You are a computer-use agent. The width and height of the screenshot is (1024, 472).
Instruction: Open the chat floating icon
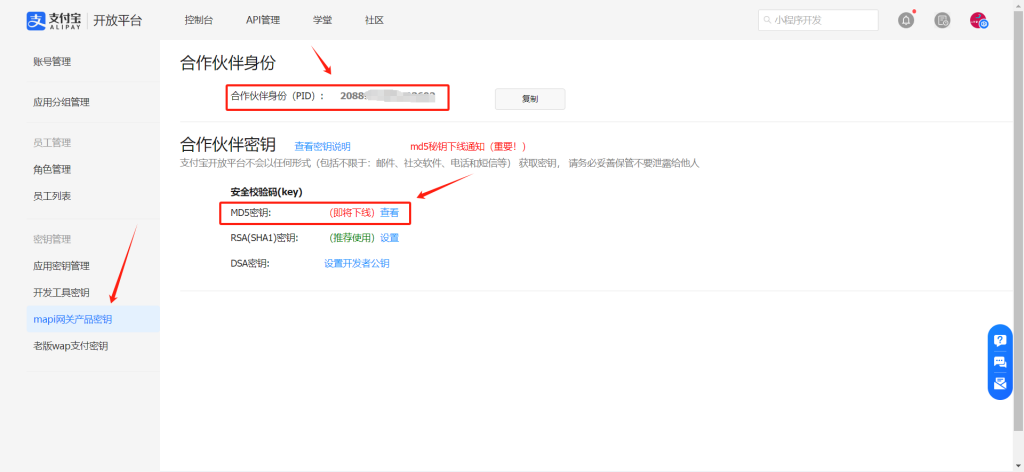1000,362
